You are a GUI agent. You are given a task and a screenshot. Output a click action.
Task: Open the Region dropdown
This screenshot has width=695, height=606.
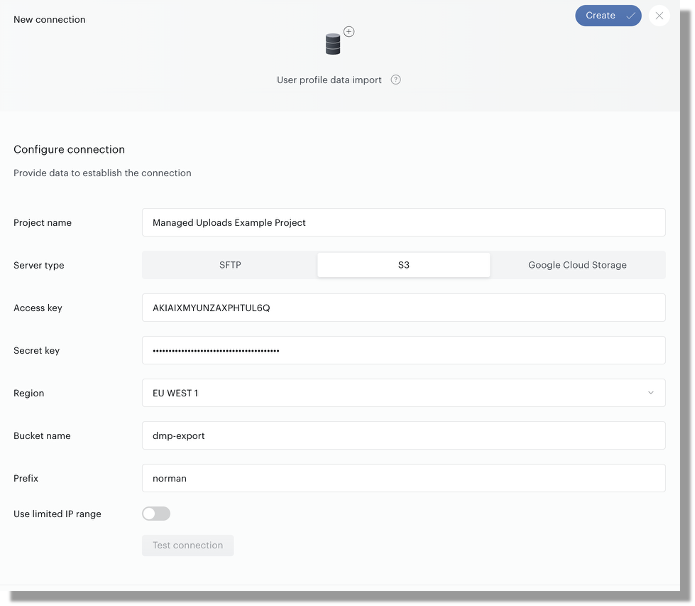[403, 393]
